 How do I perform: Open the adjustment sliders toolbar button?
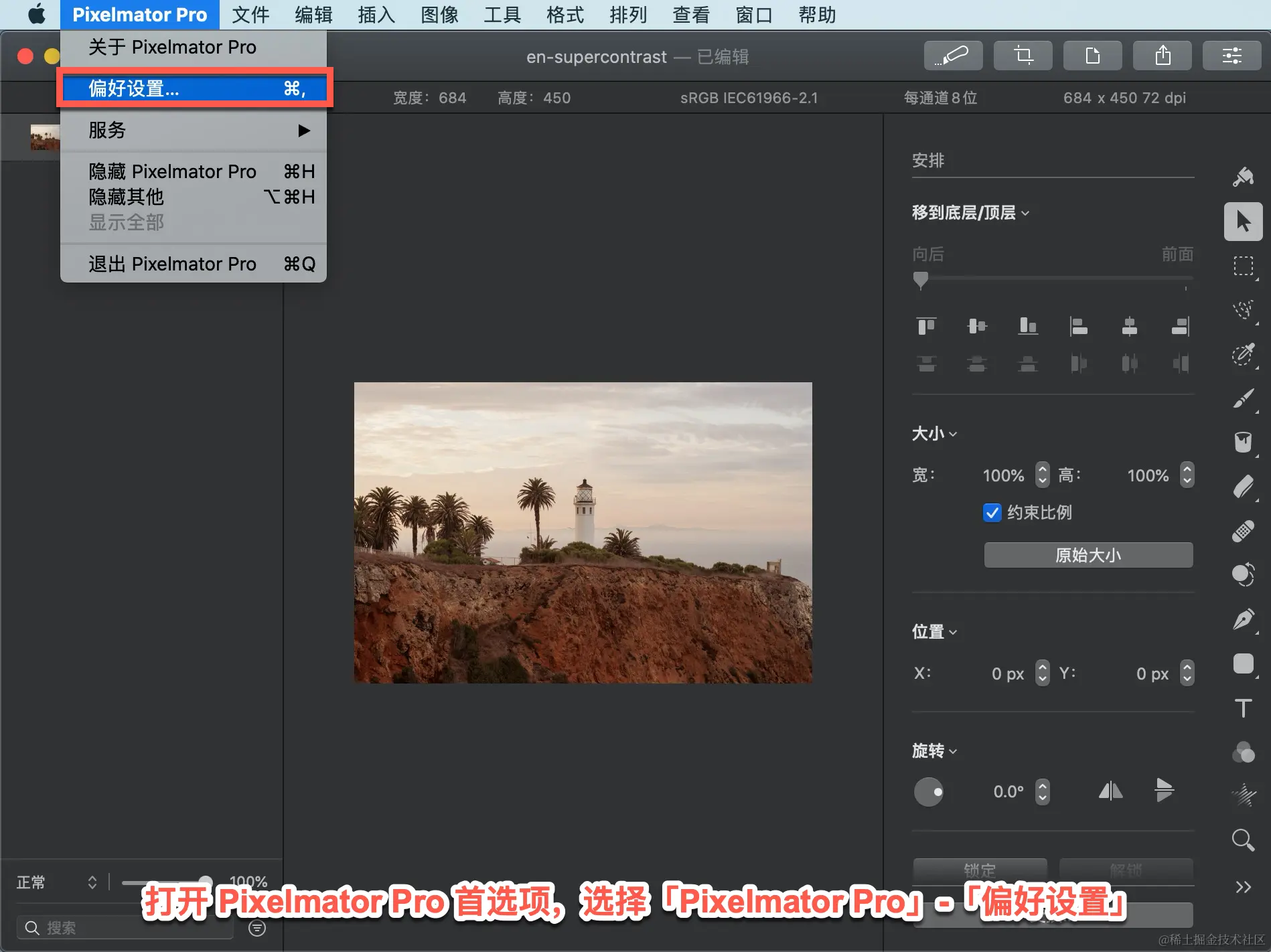pyautogui.click(x=1232, y=56)
